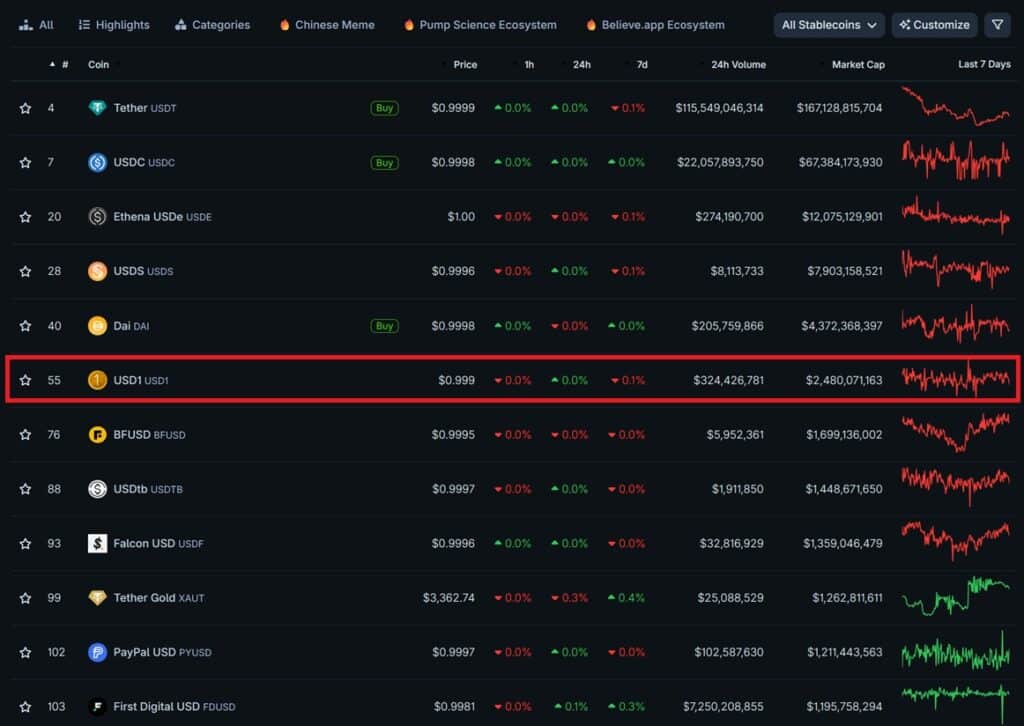Select Pump Science Ecosystem category
This screenshot has height=726, width=1024.
[480, 25]
